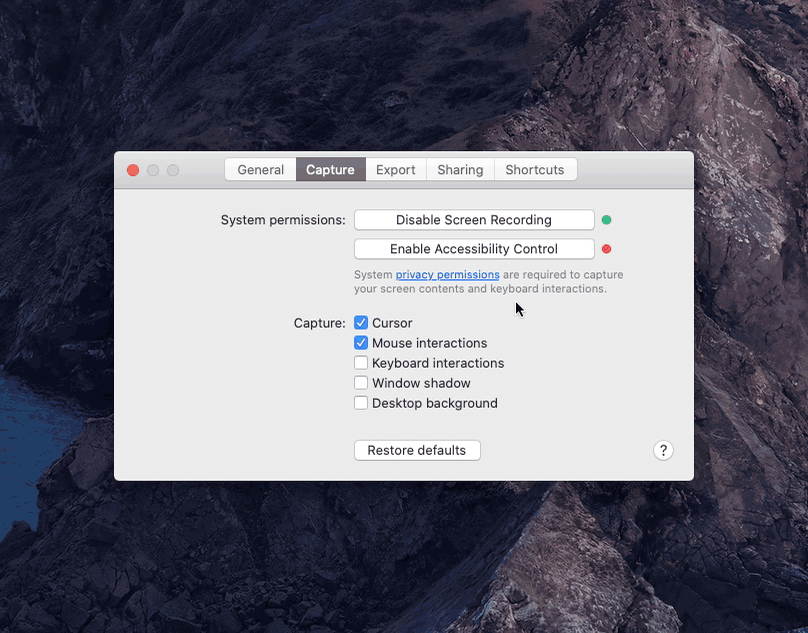Open the Export tab
This screenshot has height=633, width=808.
pos(395,170)
